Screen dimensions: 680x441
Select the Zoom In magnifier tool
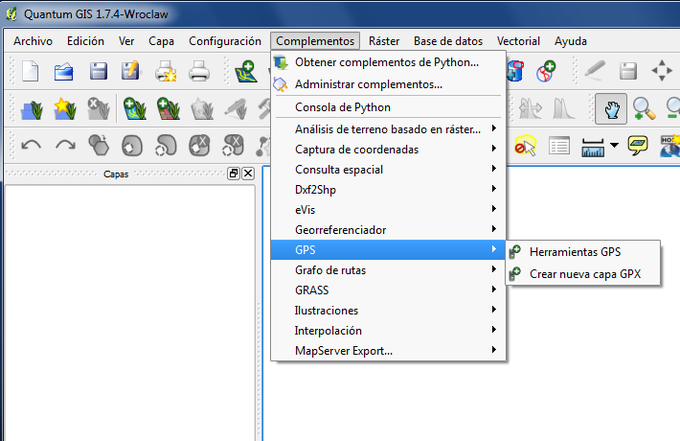[644, 108]
